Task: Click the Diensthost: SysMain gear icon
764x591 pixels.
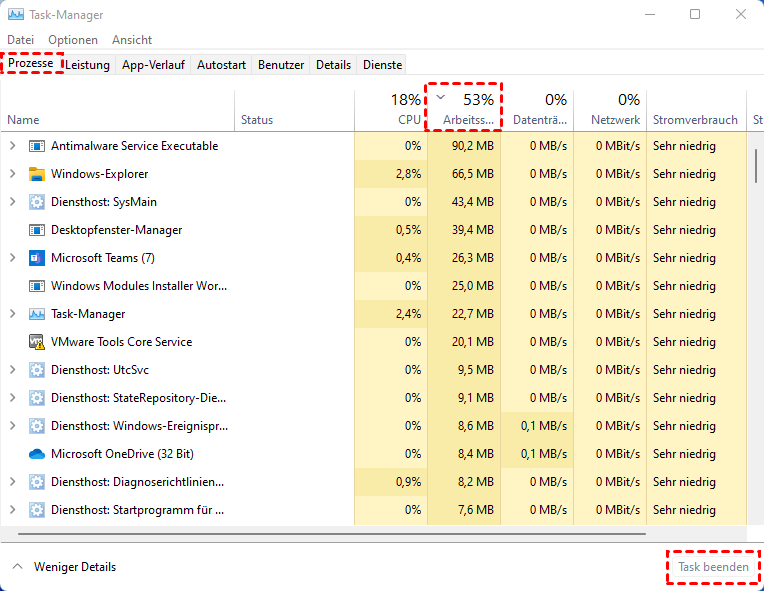Action: [37, 202]
